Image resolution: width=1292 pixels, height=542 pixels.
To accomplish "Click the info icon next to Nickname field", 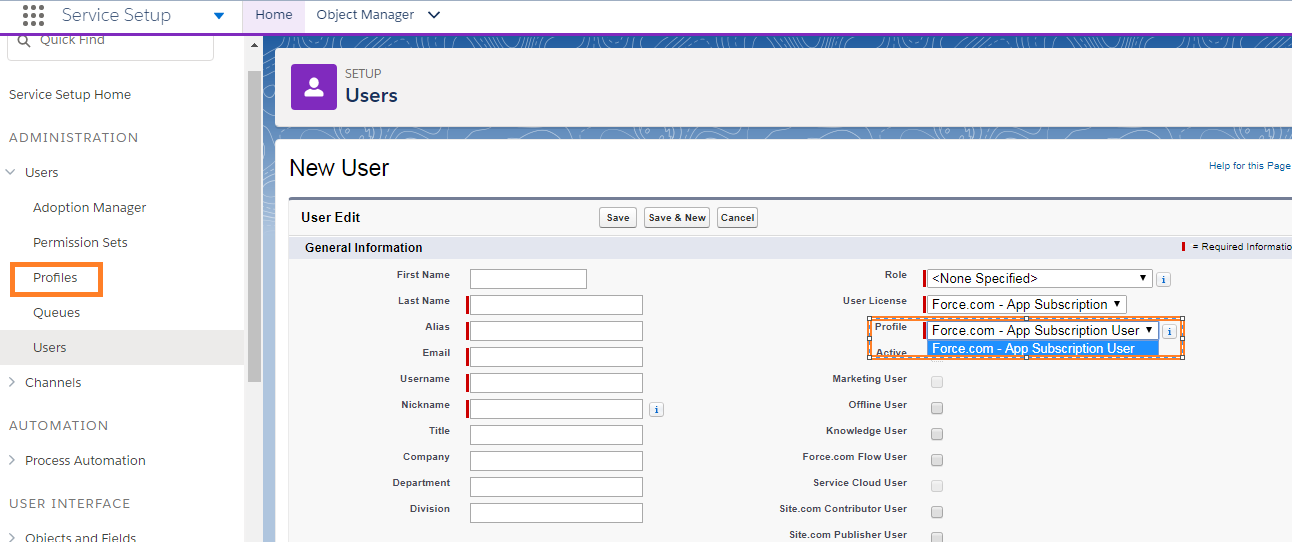I will pos(656,409).
